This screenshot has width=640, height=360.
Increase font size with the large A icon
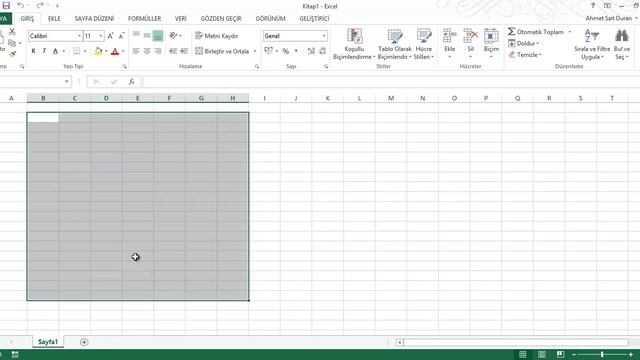[x=111, y=36]
